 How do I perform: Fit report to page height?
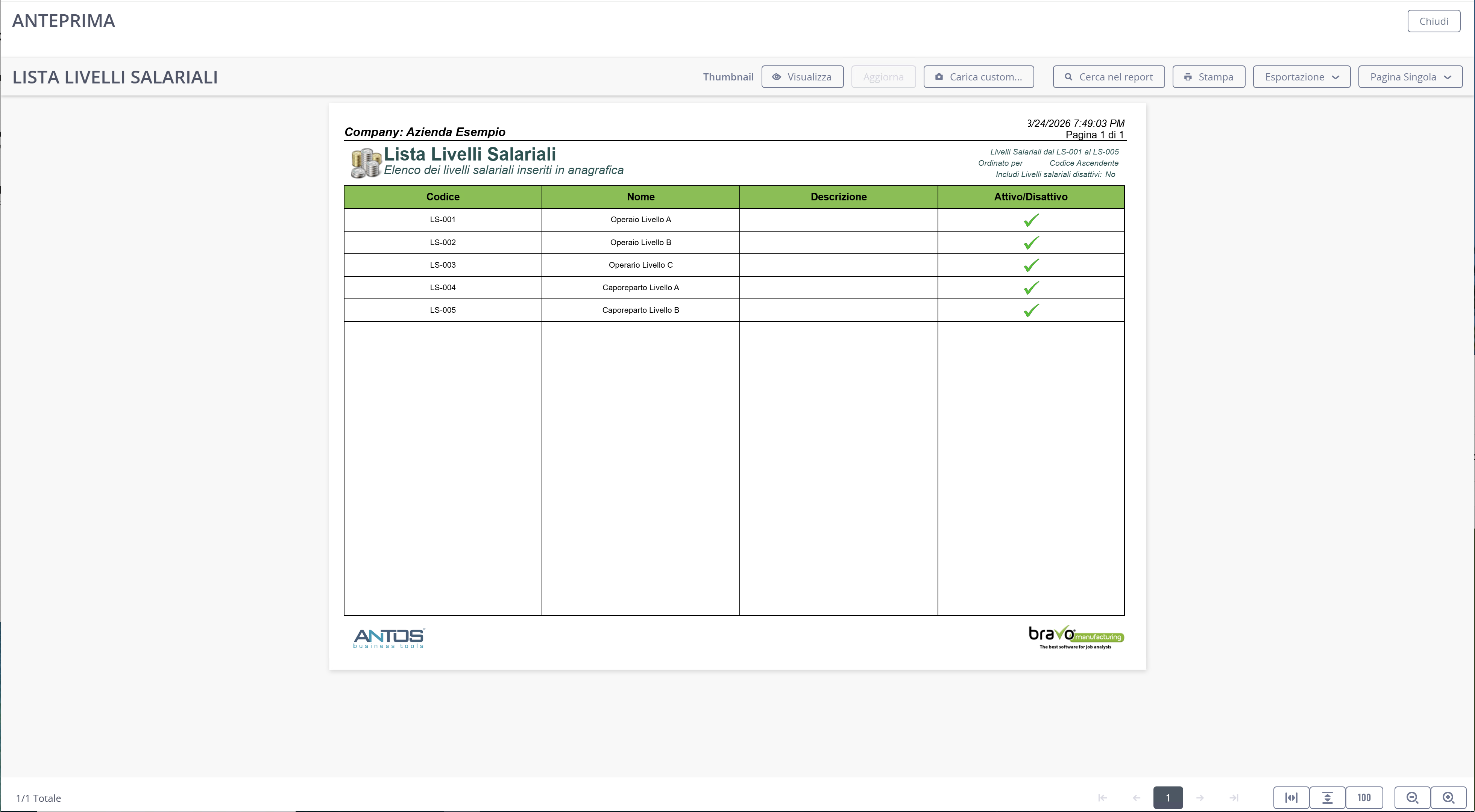click(1327, 798)
